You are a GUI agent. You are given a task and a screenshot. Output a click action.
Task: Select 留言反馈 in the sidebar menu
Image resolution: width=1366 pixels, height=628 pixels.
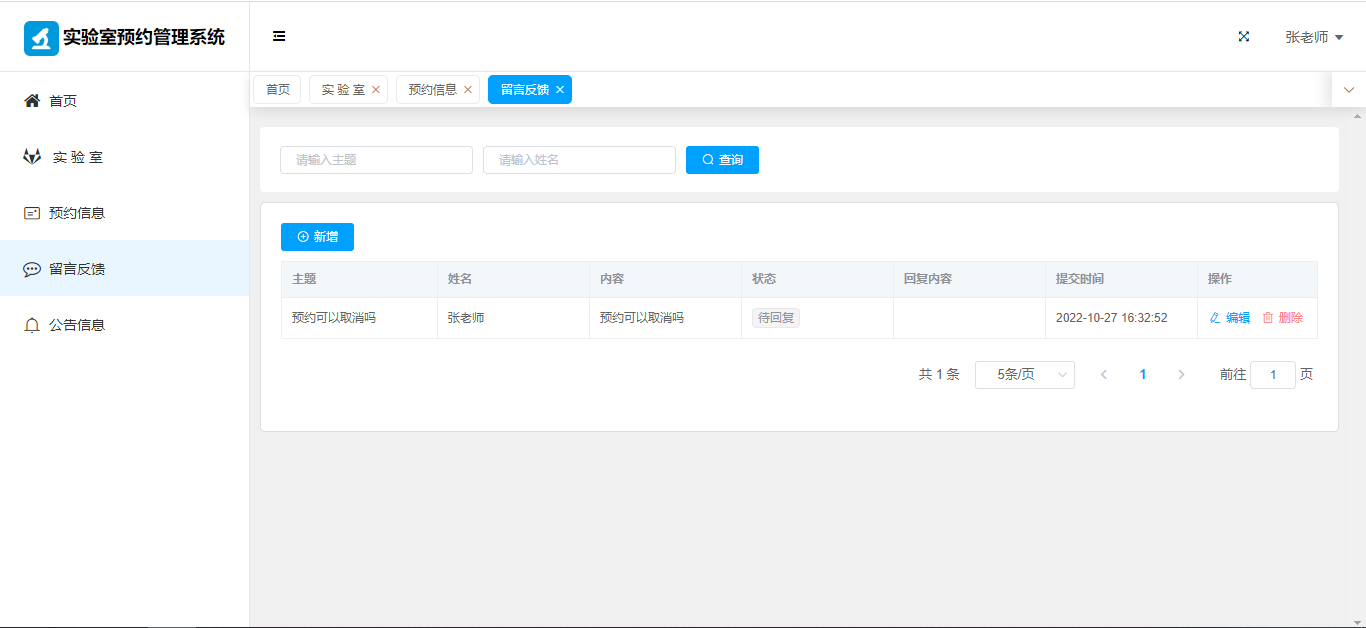pos(76,269)
